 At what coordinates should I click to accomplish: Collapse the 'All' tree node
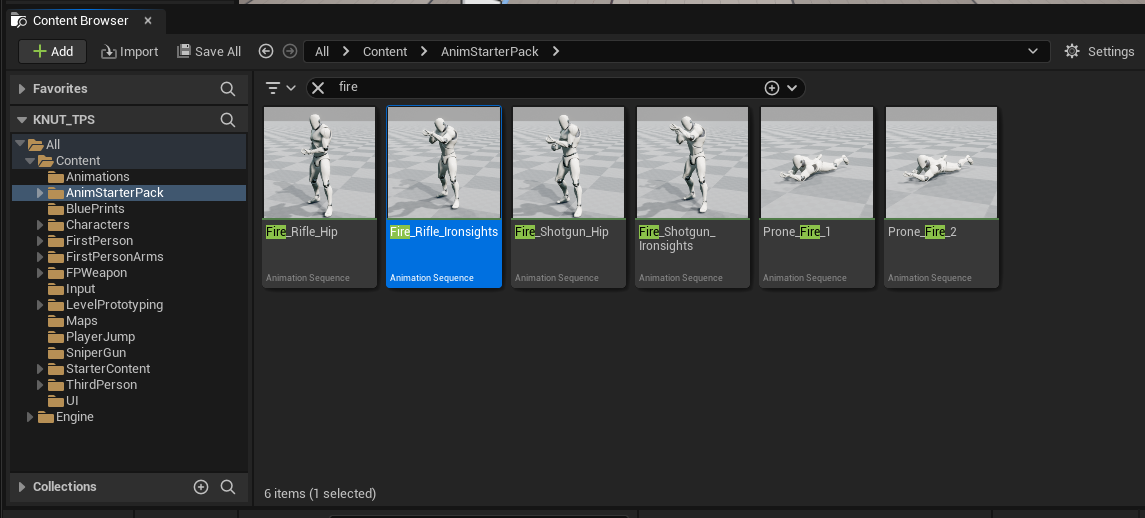click(20, 144)
